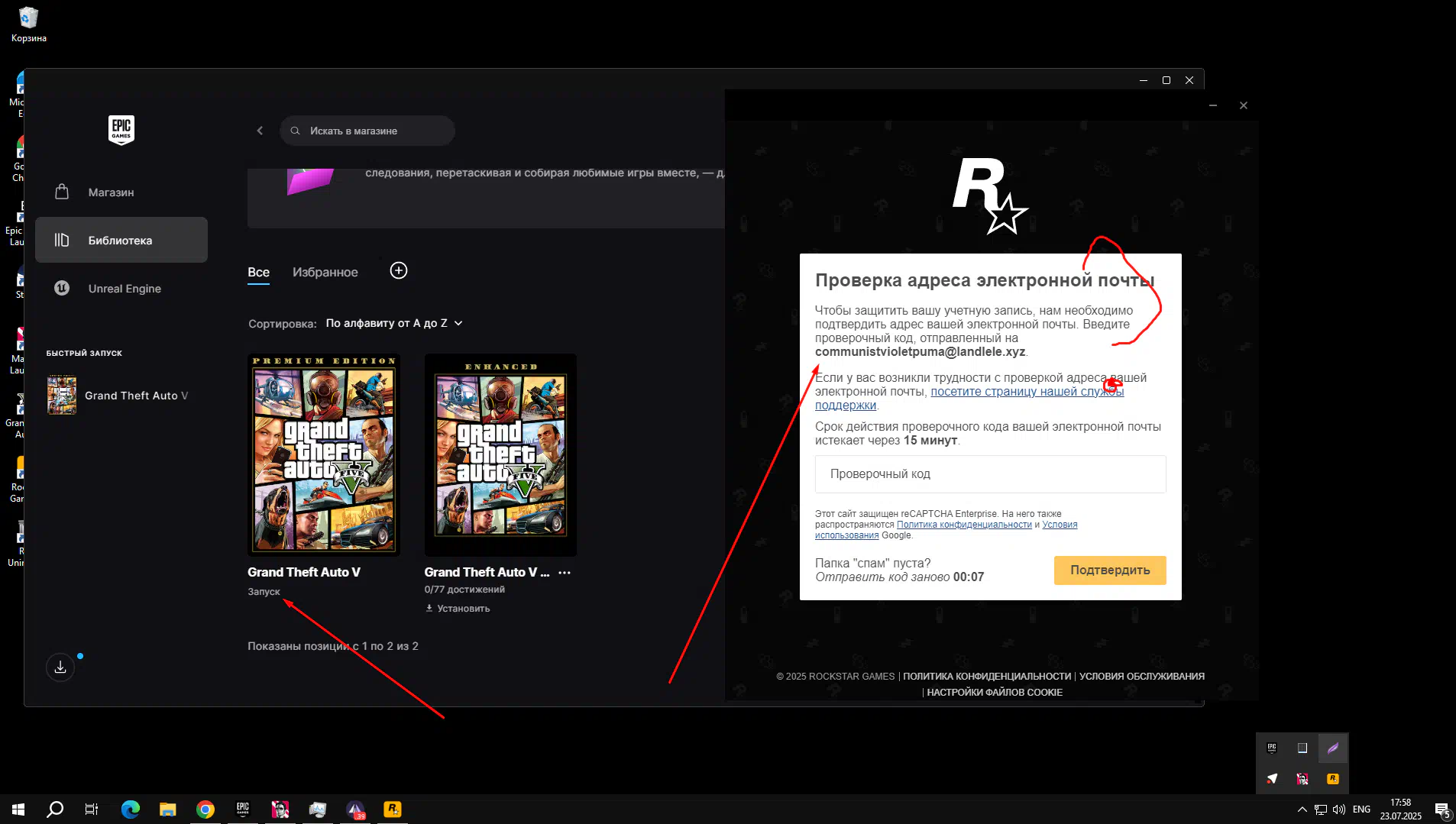
Task: Click the Подтвердить button
Action: (x=1110, y=570)
